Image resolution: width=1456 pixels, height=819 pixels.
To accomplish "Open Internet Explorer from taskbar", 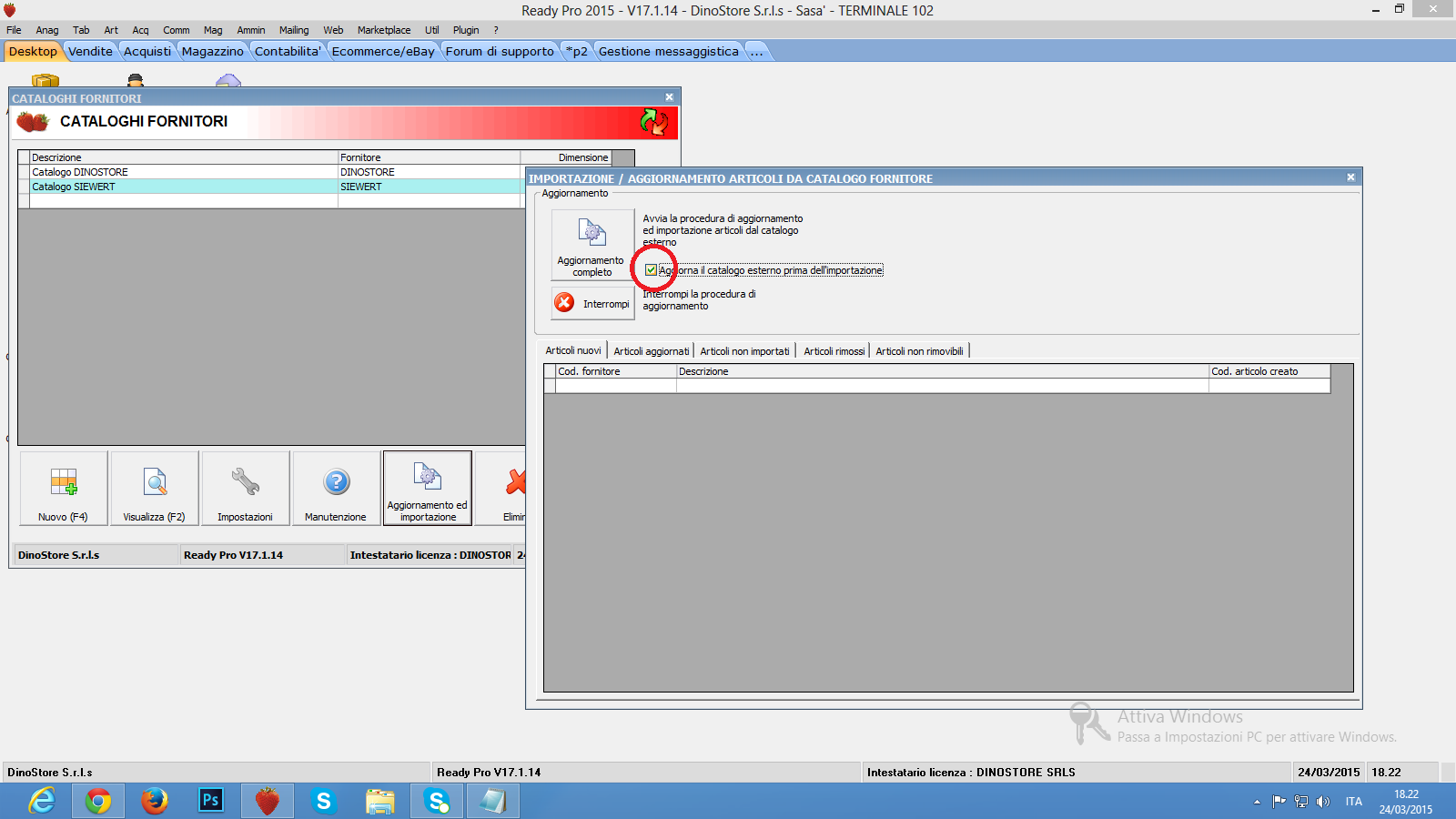I will pos(42,801).
